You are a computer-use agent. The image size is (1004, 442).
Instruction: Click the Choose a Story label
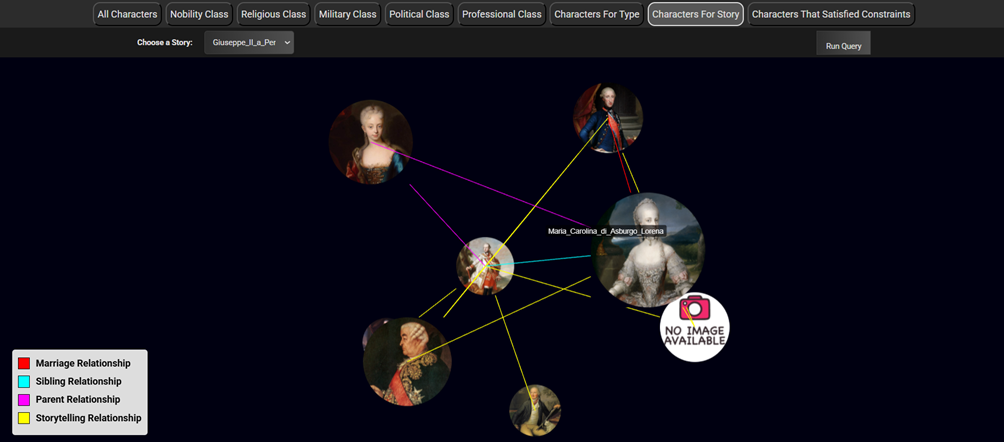point(165,43)
